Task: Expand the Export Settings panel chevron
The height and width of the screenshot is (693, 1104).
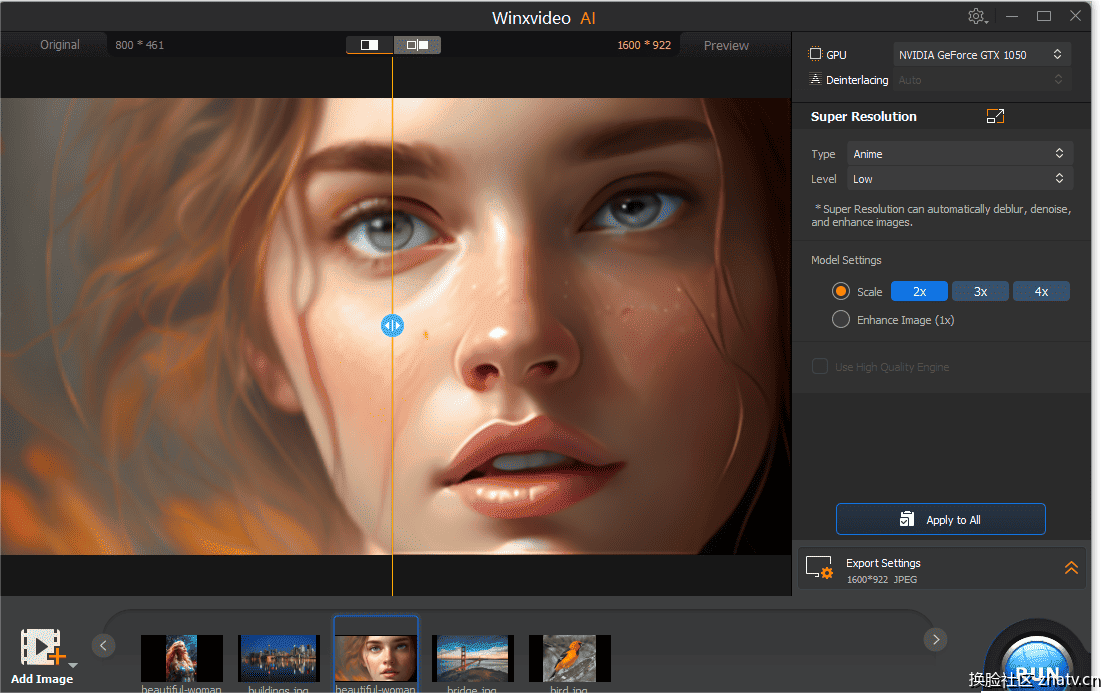Action: (1071, 568)
